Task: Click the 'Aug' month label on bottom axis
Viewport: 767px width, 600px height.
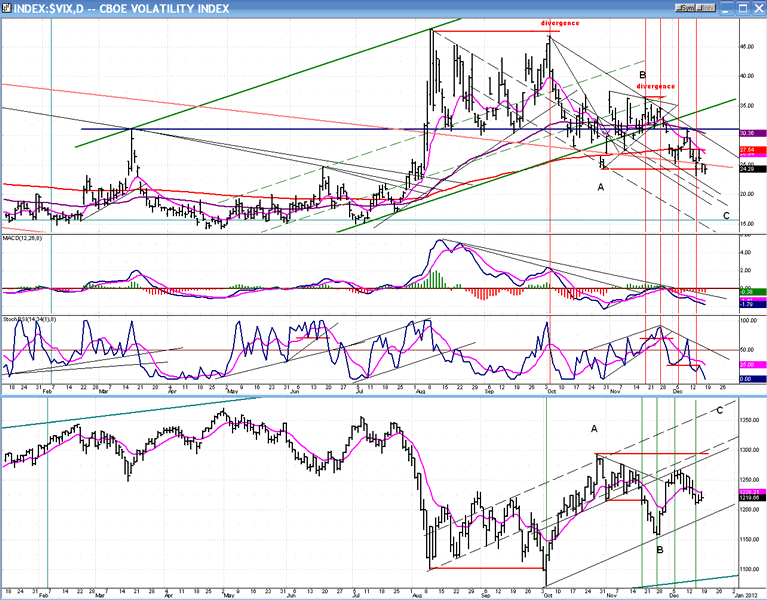Action: point(418,594)
